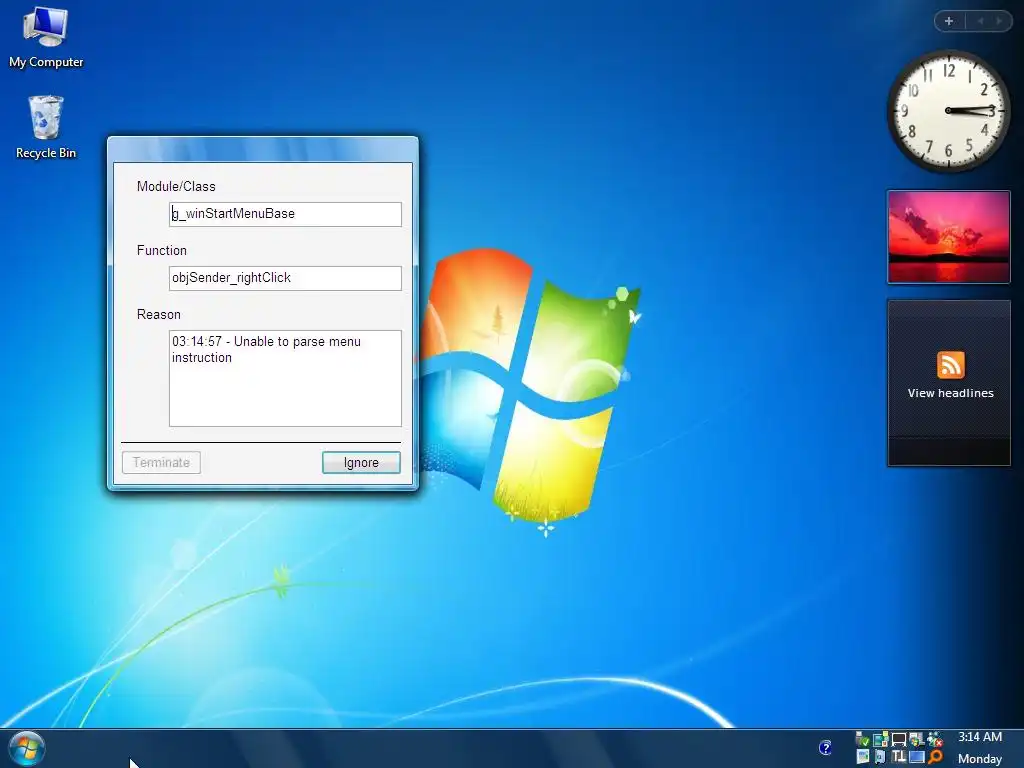Click the Ignore button in the error dialog
The image size is (1024, 768).
click(x=361, y=462)
